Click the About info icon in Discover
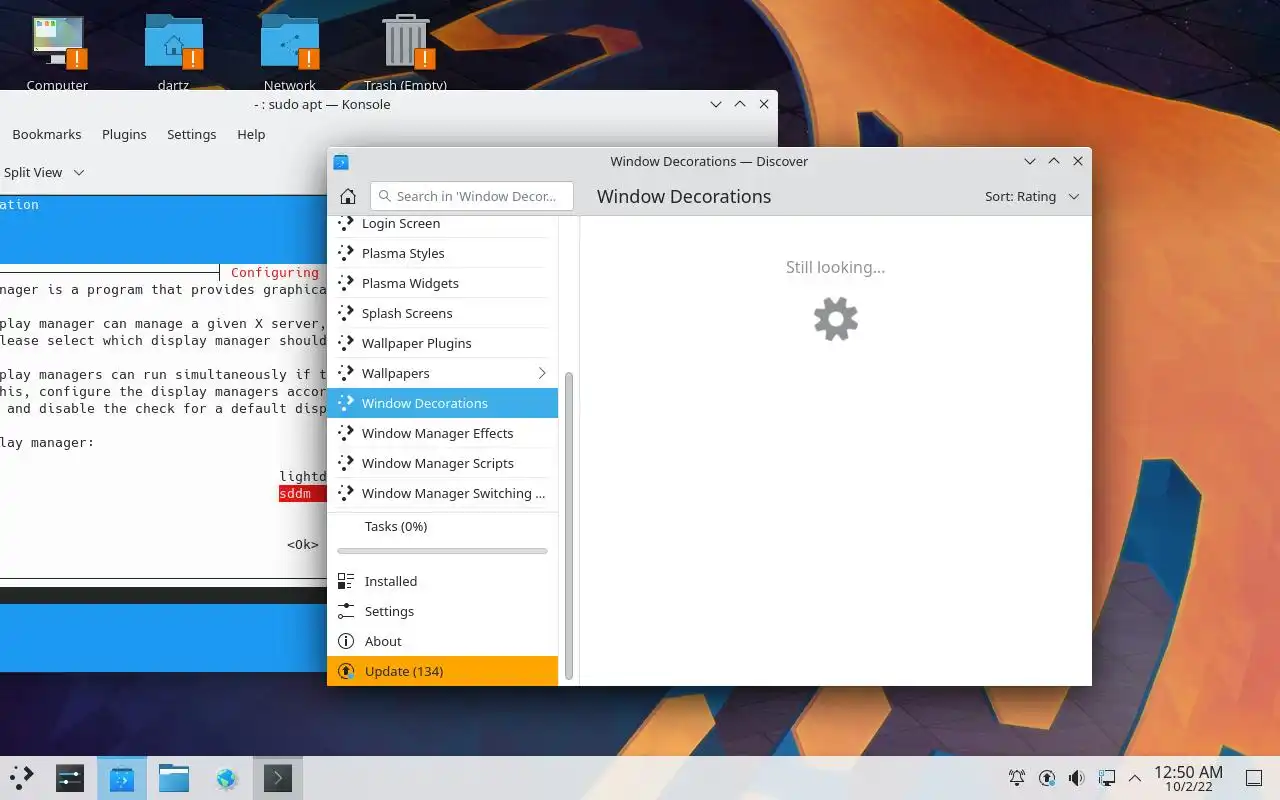The width and height of the screenshot is (1280, 800). click(346, 641)
